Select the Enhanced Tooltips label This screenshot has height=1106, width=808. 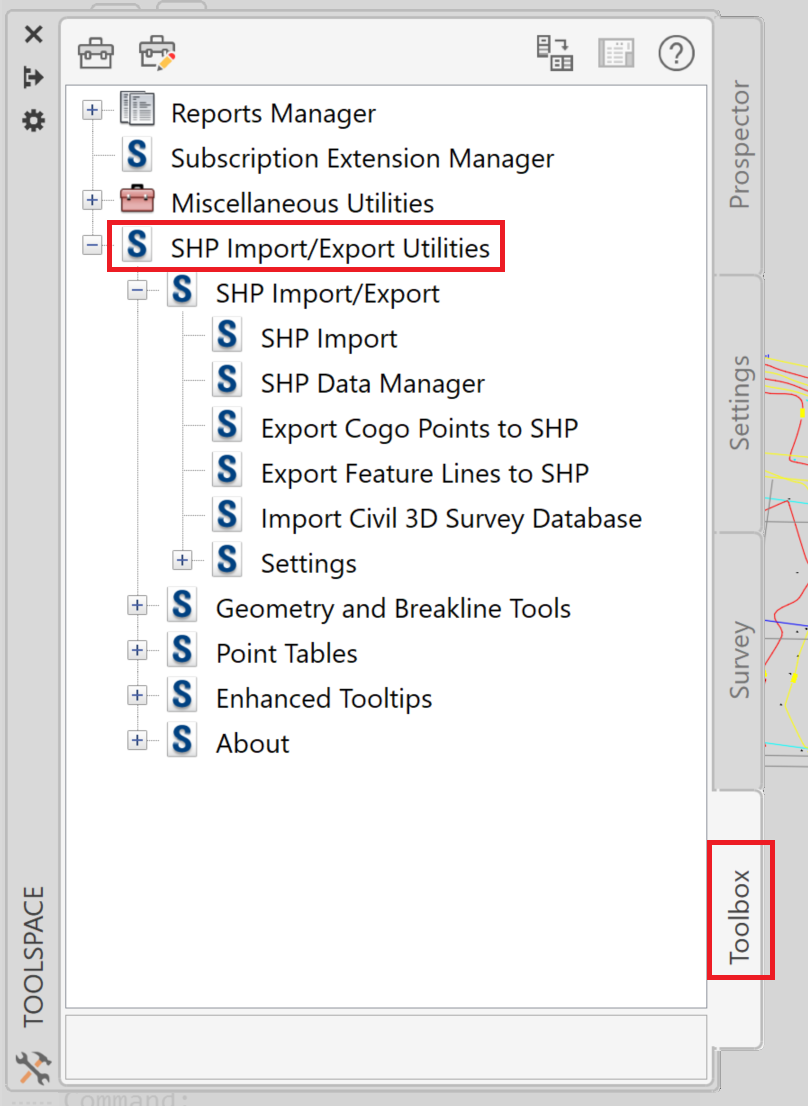click(x=324, y=700)
